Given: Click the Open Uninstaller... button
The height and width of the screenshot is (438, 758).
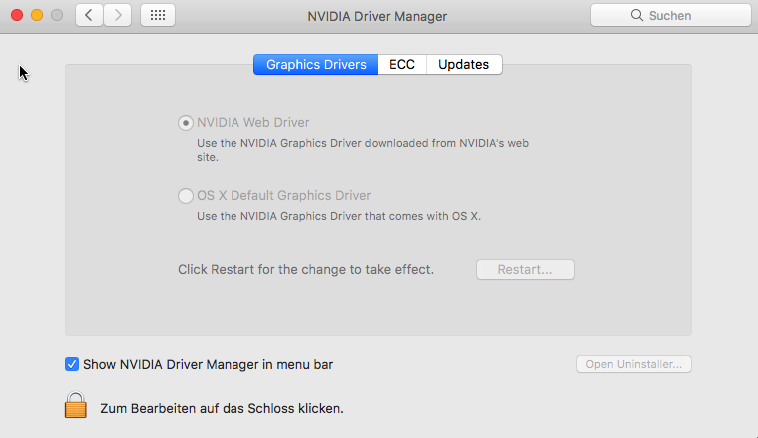Looking at the screenshot, I should (634, 364).
